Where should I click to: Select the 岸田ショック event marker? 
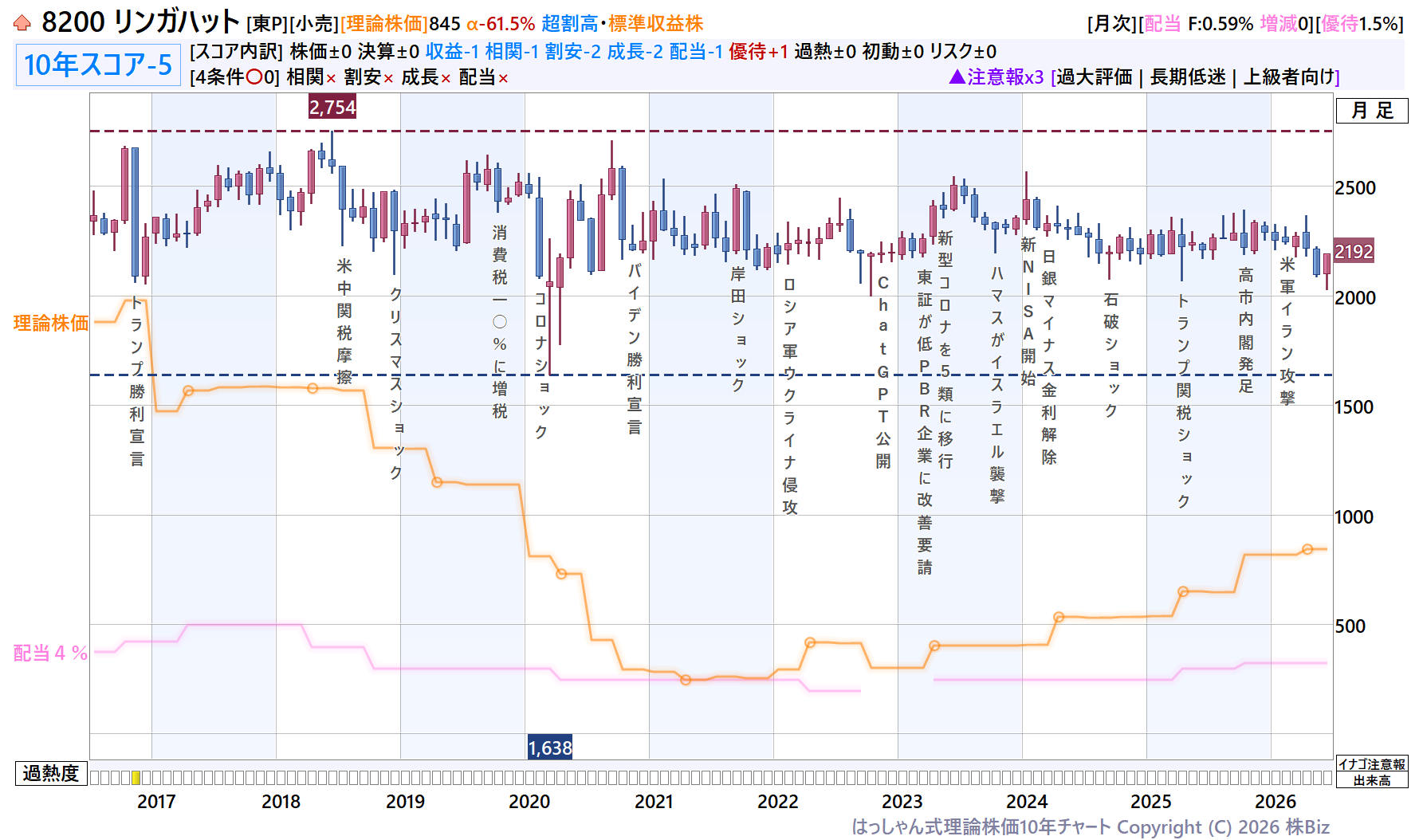(738, 329)
